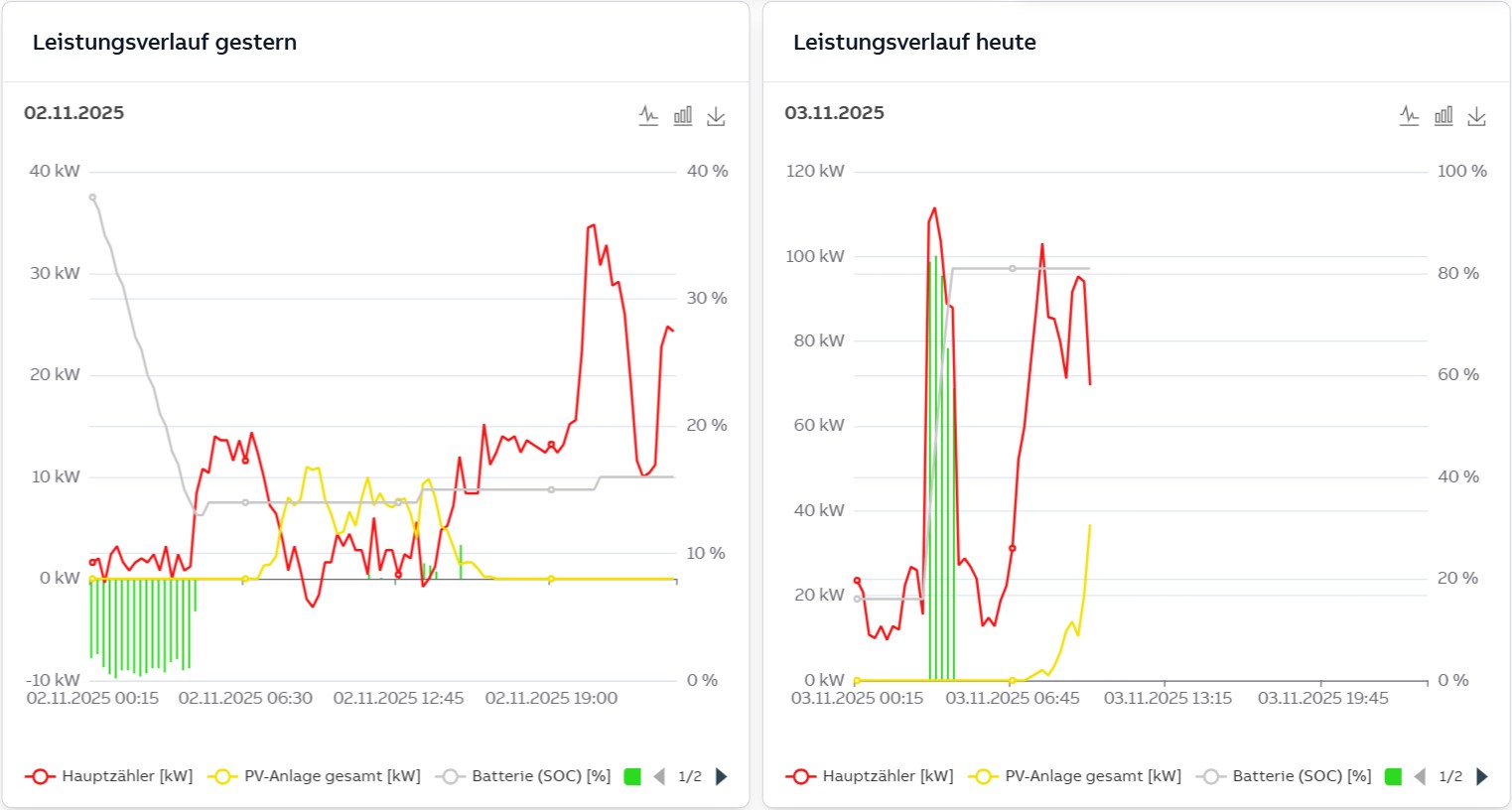Download yesterday's power chart data

pyautogui.click(x=716, y=116)
